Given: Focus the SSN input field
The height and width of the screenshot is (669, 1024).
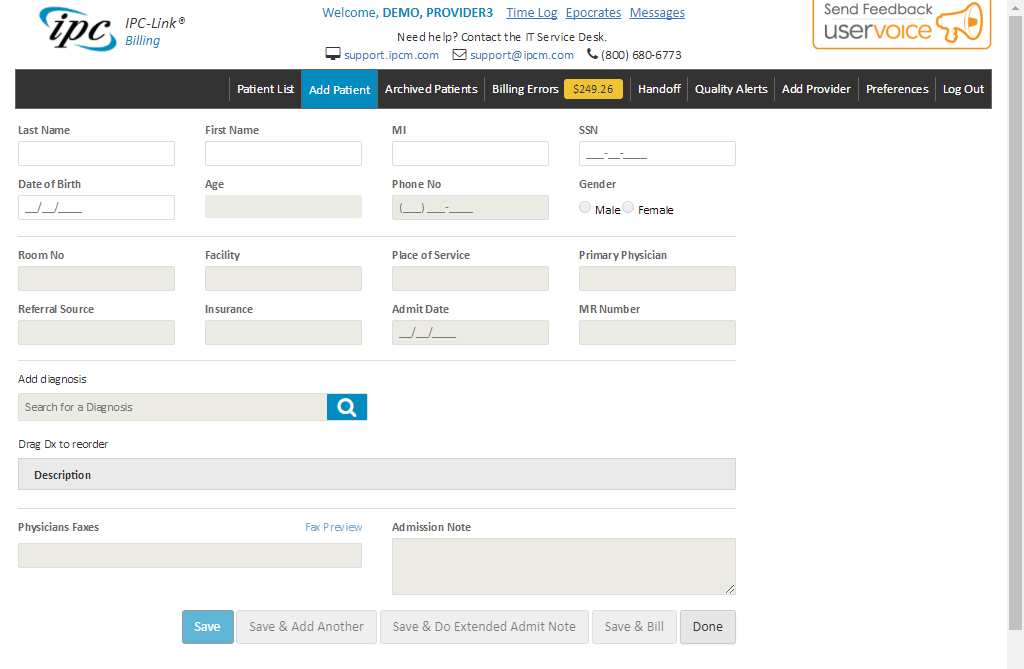Looking at the screenshot, I should [657, 154].
